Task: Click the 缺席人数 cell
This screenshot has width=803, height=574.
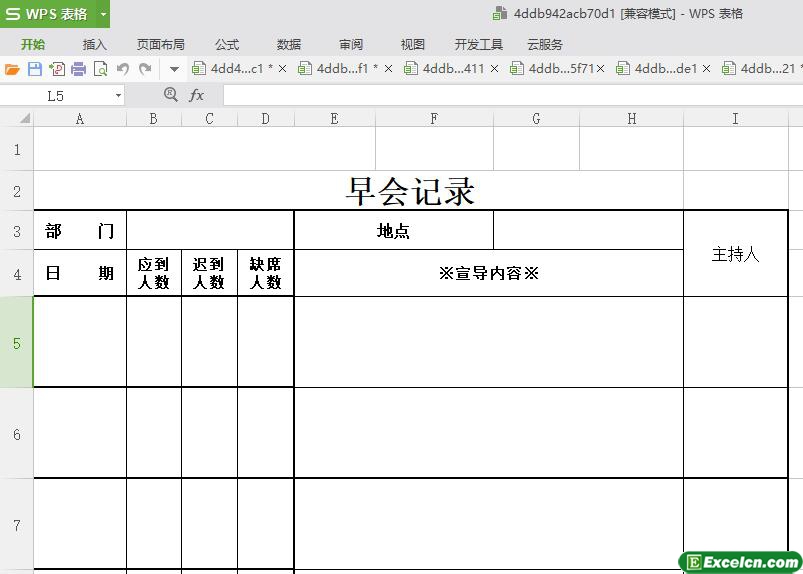Action: pyautogui.click(x=266, y=273)
